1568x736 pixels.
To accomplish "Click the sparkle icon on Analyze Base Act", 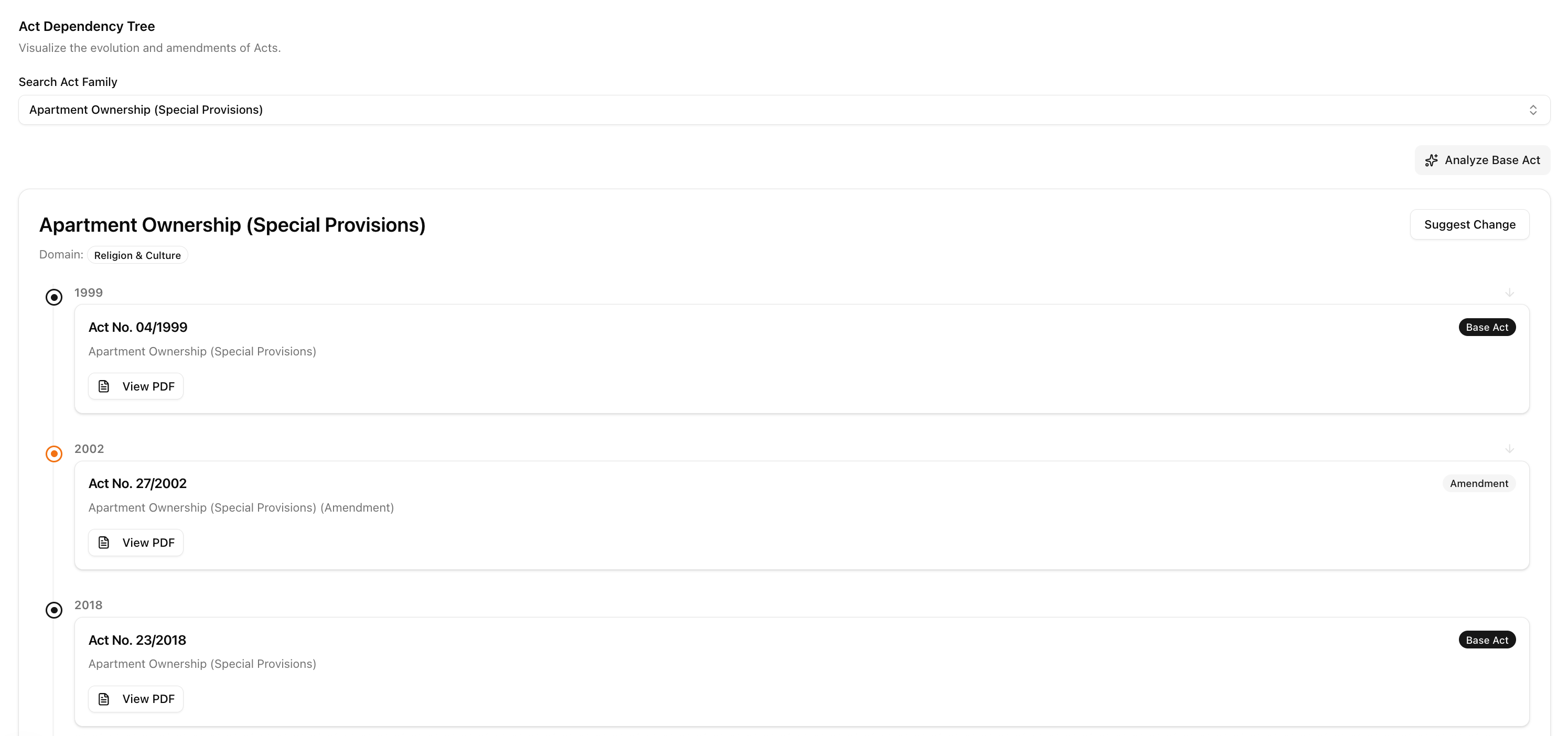I will coord(1431,160).
